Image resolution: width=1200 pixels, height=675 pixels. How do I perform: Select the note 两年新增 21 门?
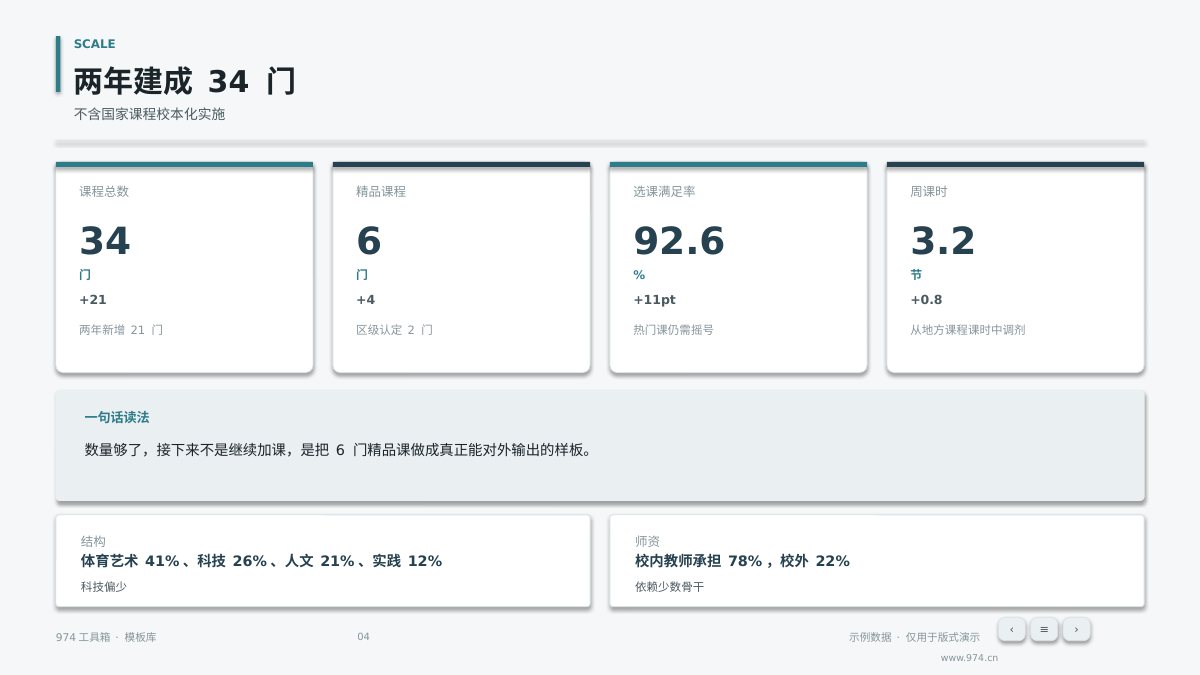coord(121,330)
